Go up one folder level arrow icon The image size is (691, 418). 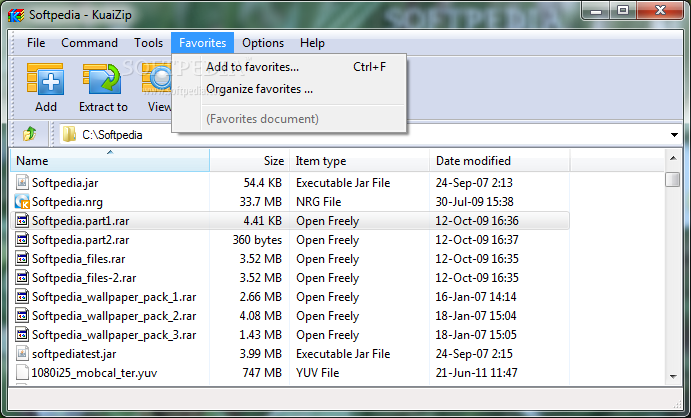pyautogui.click(x=30, y=133)
